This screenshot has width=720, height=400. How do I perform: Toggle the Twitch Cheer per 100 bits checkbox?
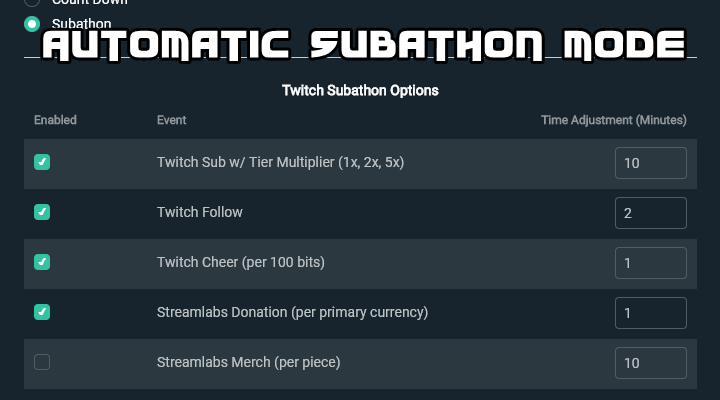pos(42,262)
